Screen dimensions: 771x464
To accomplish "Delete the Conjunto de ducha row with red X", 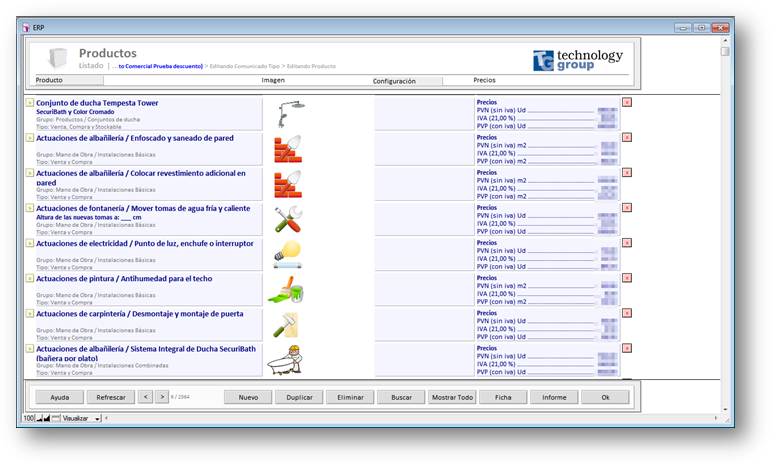I will click(x=627, y=102).
